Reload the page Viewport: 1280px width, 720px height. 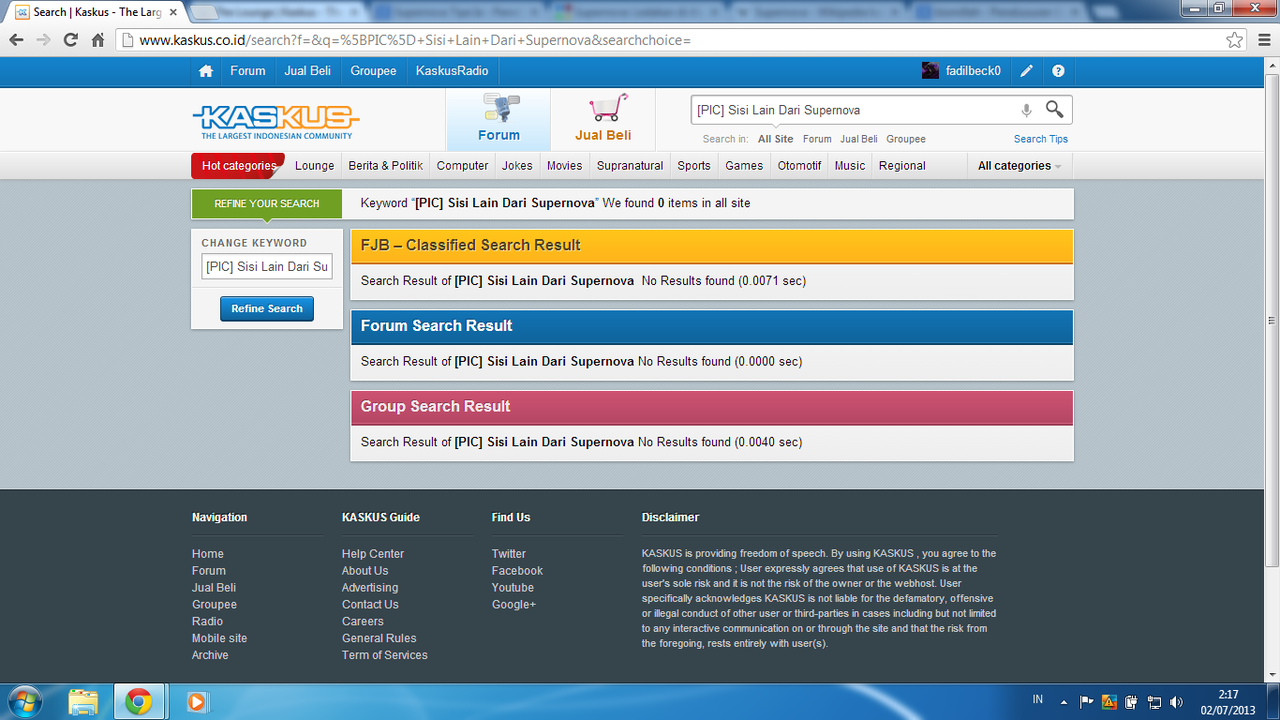(x=70, y=40)
